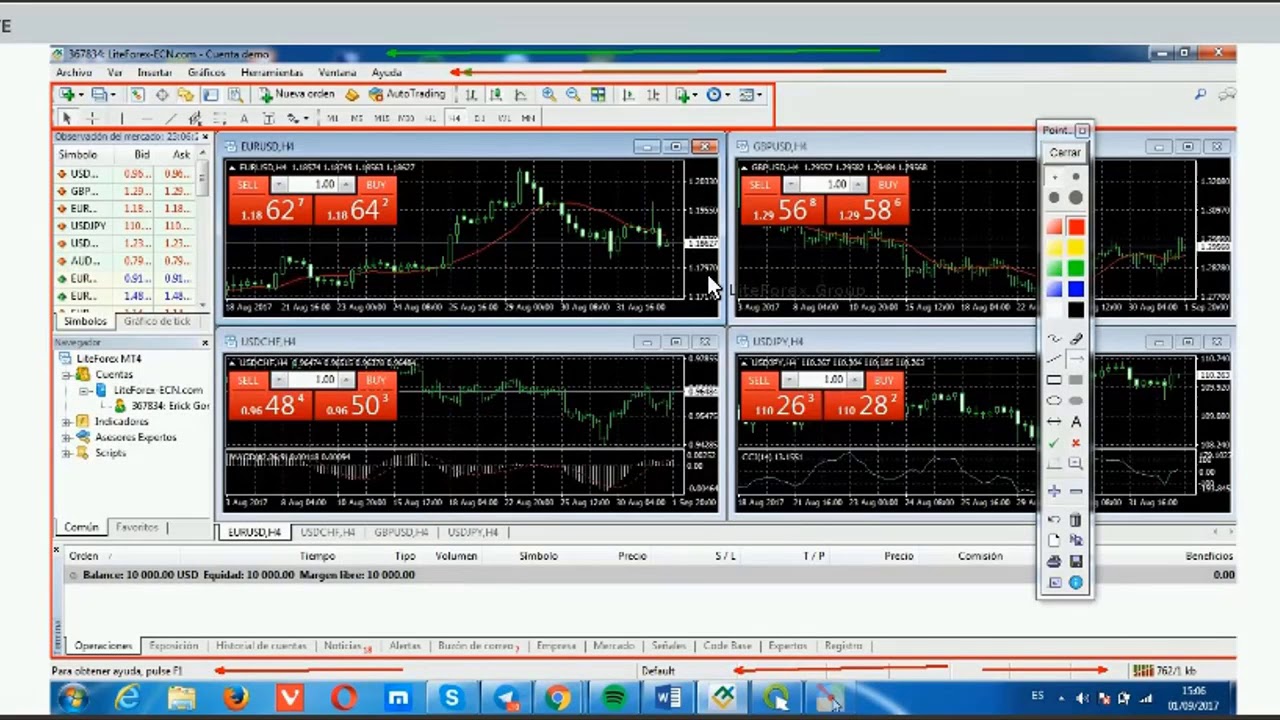This screenshot has width=1280, height=720.
Task: Switch to the Favoritos navigator tab
Action: tap(137, 527)
